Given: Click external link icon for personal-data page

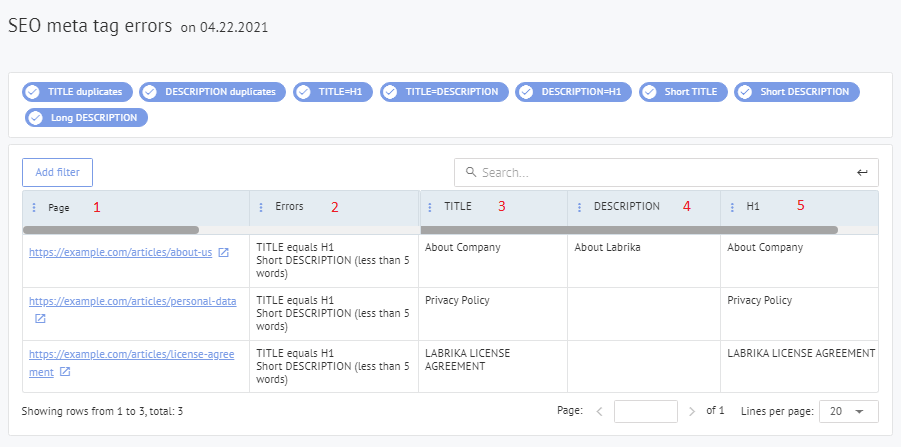Looking at the screenshot, I should 40,319.
